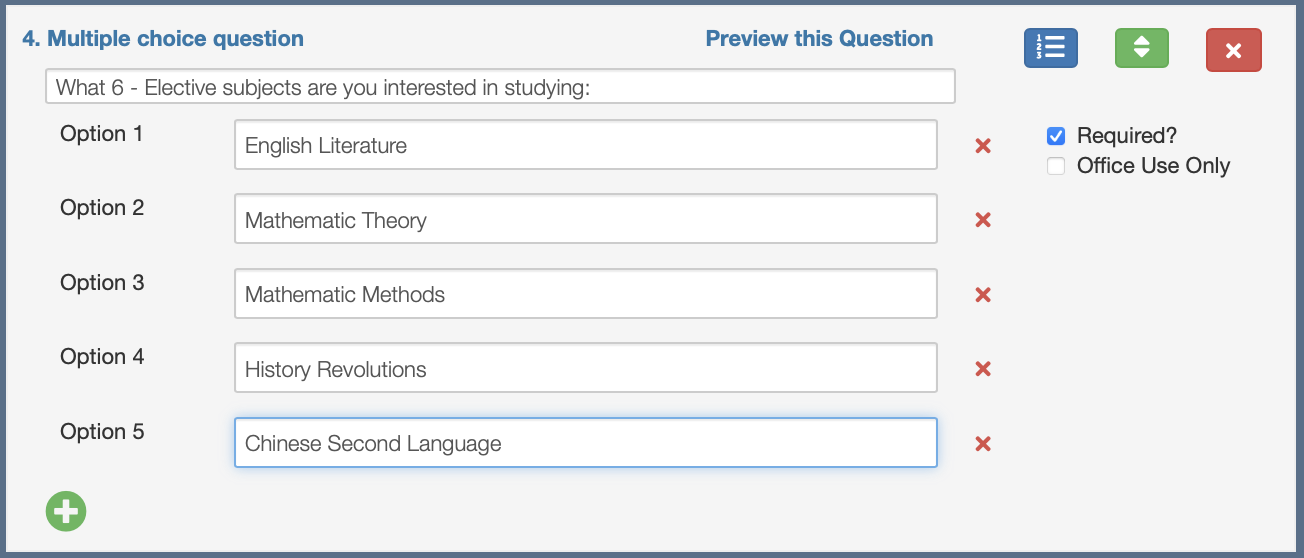
Task: Click the Office Use Only label text
Action: [1153, 166]
